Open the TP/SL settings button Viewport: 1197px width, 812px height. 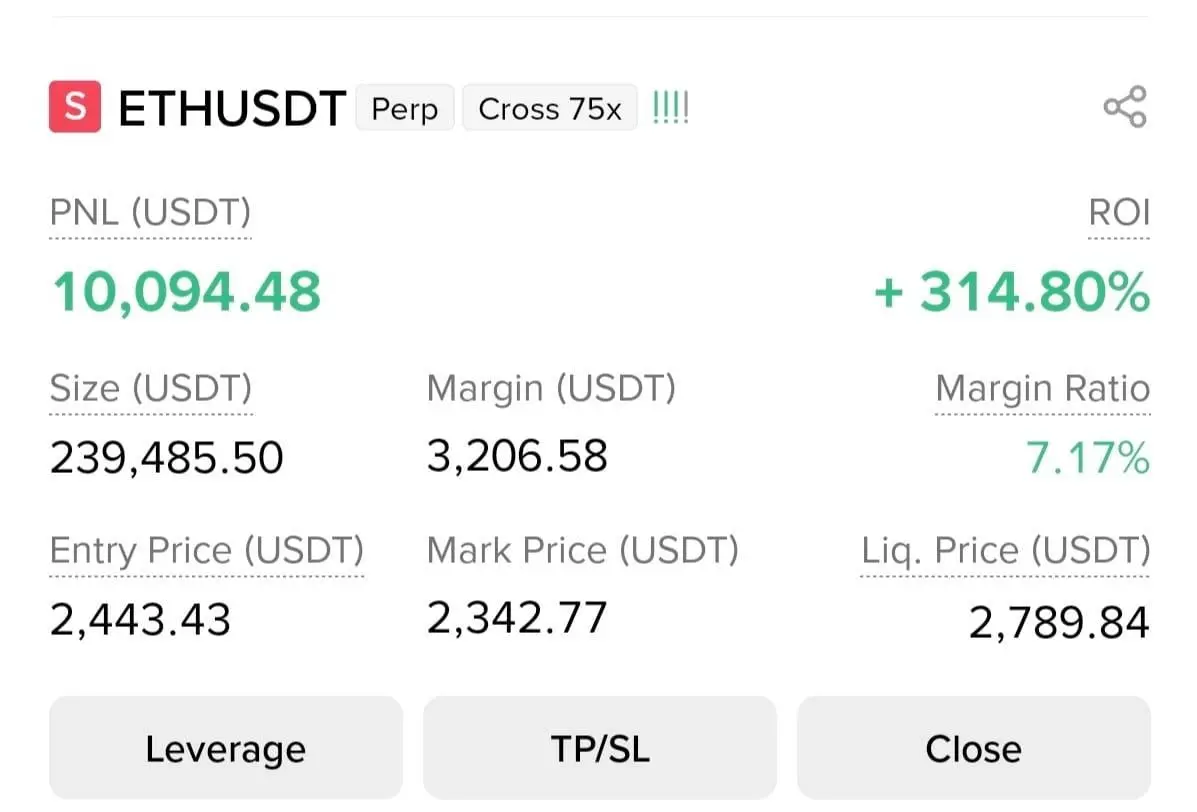pos(600,748)
